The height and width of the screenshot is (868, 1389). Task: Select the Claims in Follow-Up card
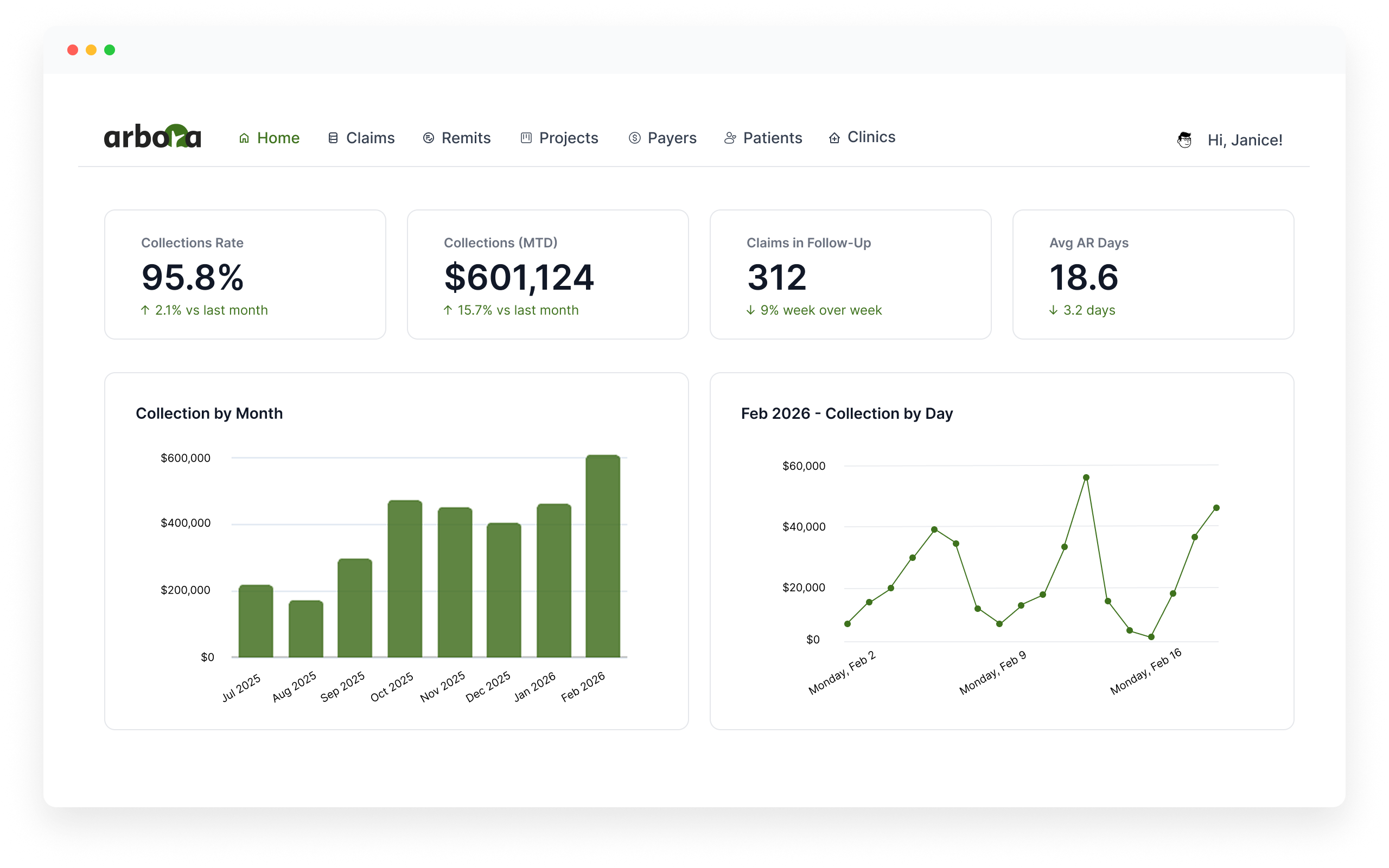850,275
